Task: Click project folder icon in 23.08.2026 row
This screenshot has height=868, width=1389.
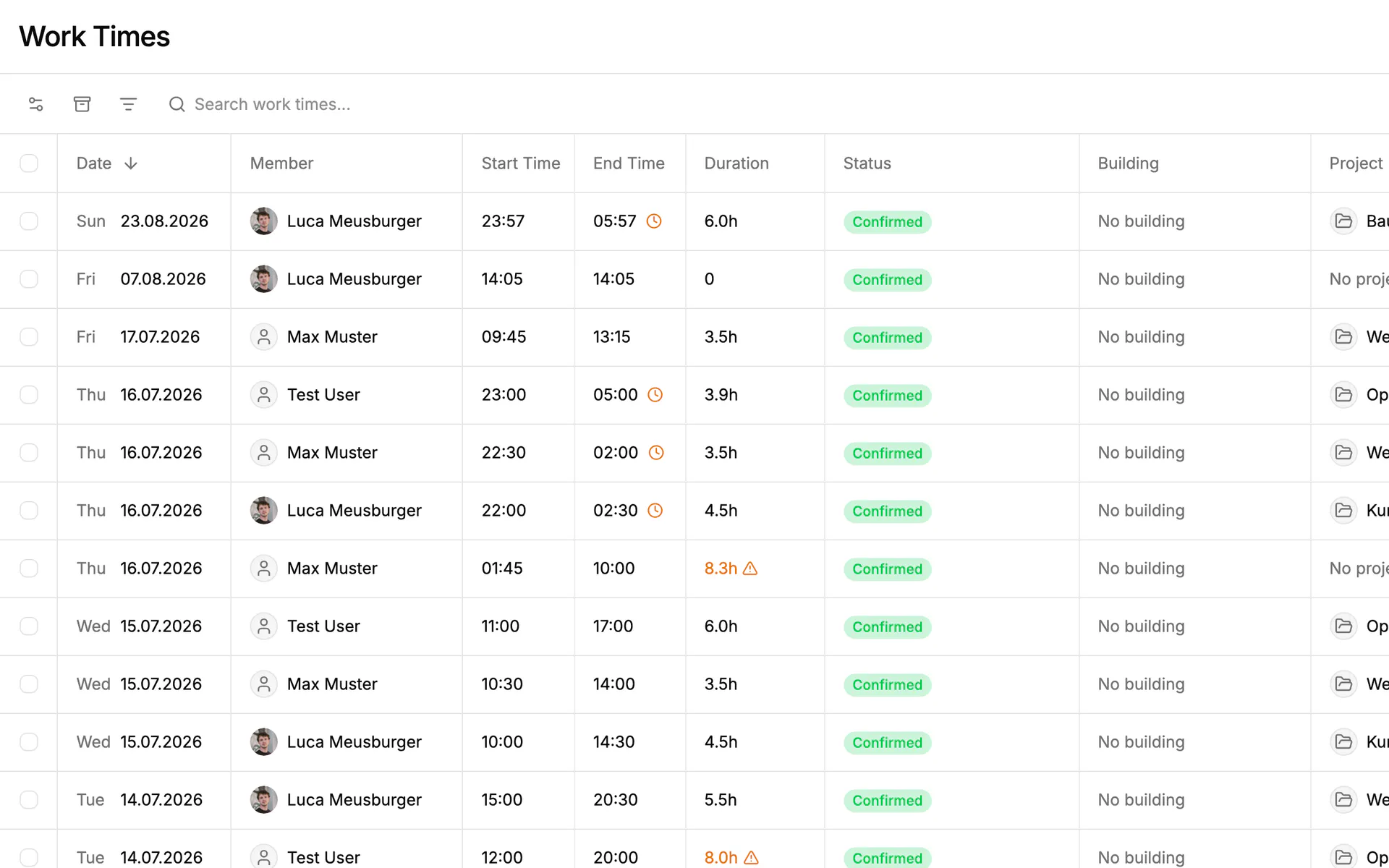Action: (x=1343, y=221)
